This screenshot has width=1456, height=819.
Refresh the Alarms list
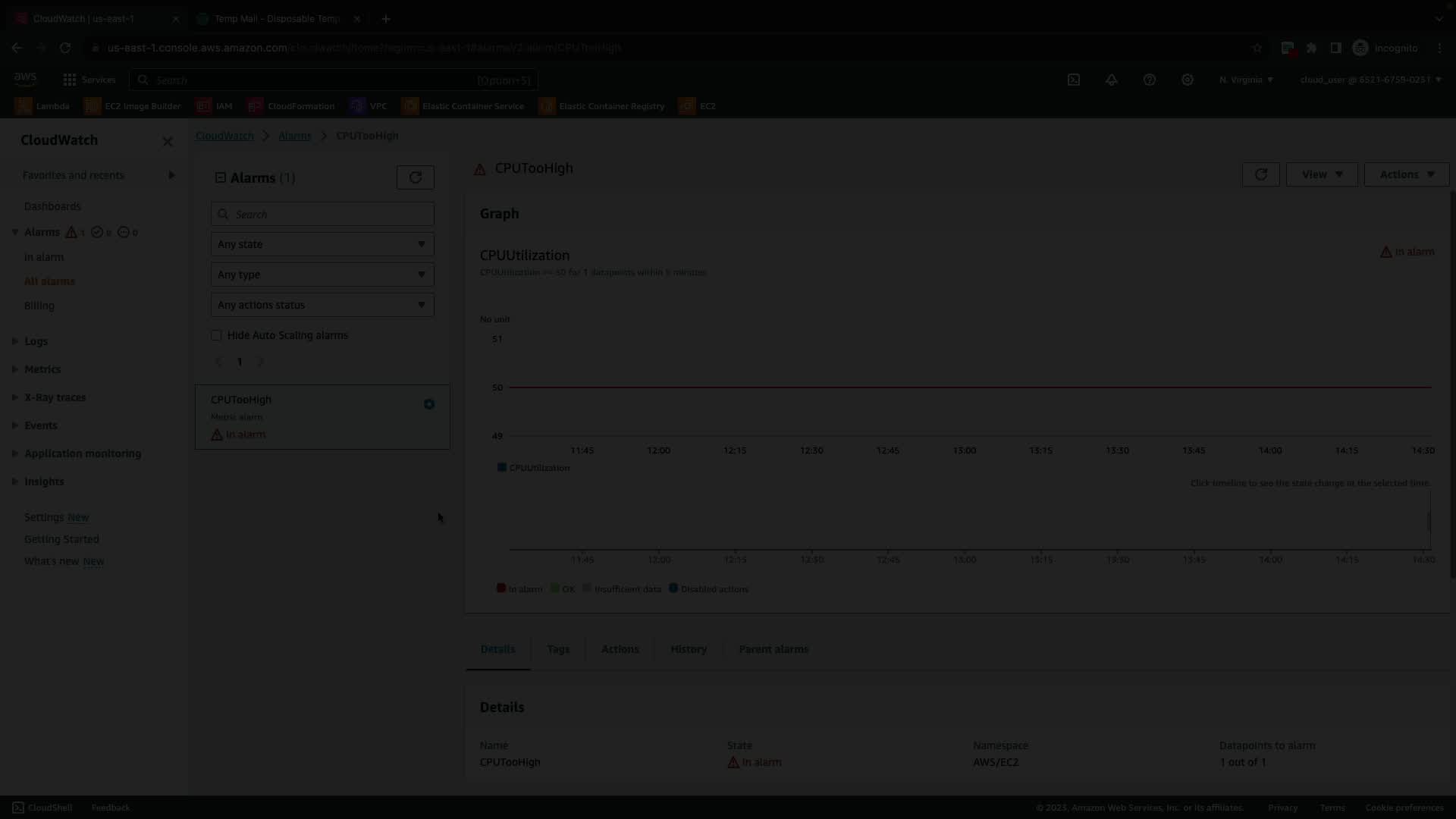(416, 177)
